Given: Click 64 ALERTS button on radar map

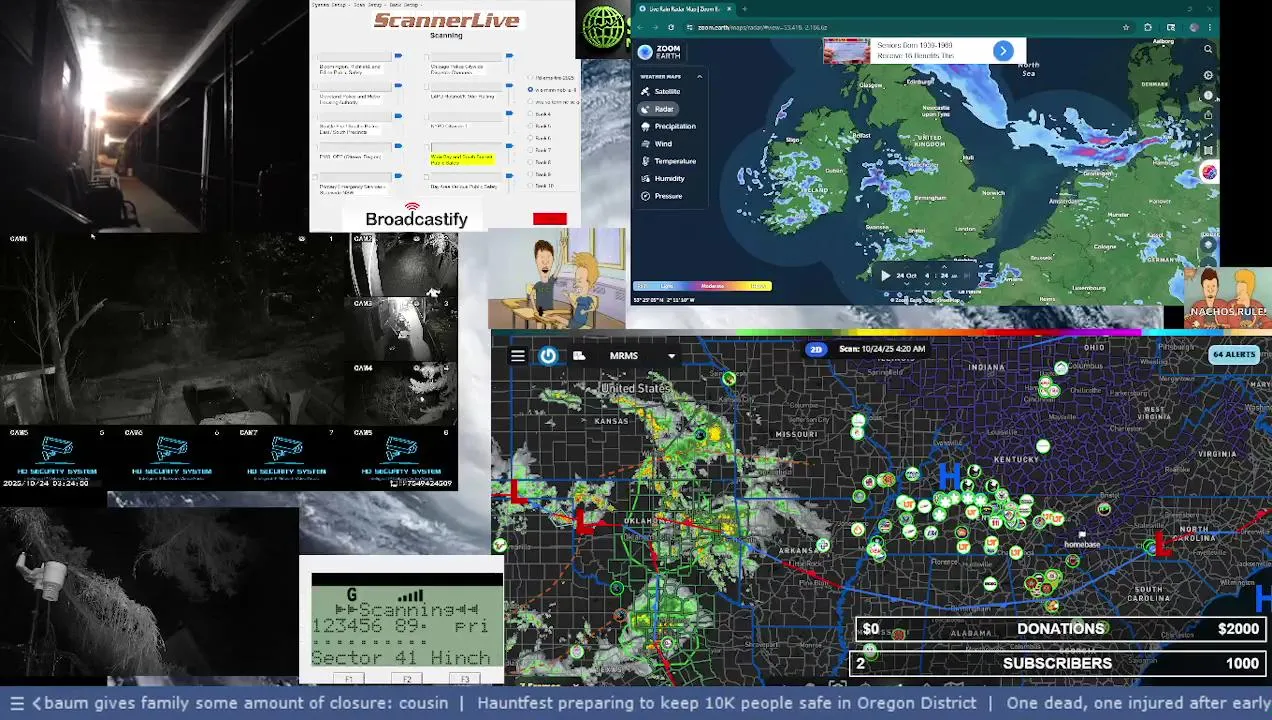Looking at the screenshot, I should [x=1234, y=354].
